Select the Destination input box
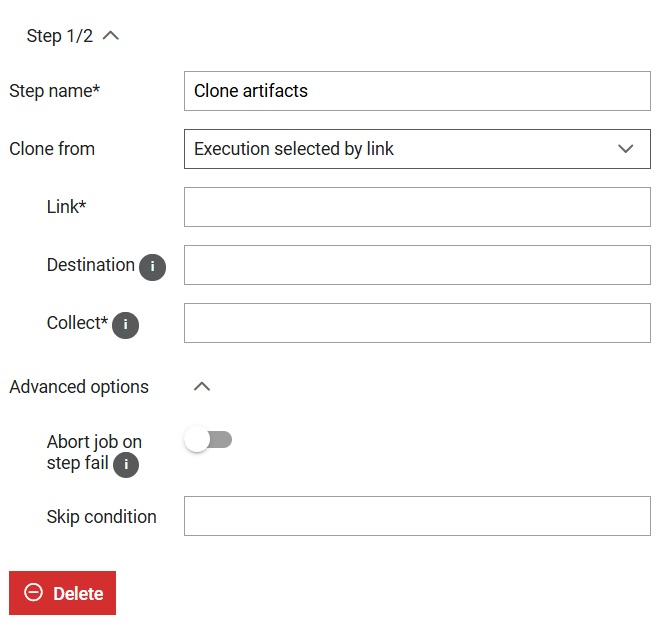The image size is (658, 625). 417,265
